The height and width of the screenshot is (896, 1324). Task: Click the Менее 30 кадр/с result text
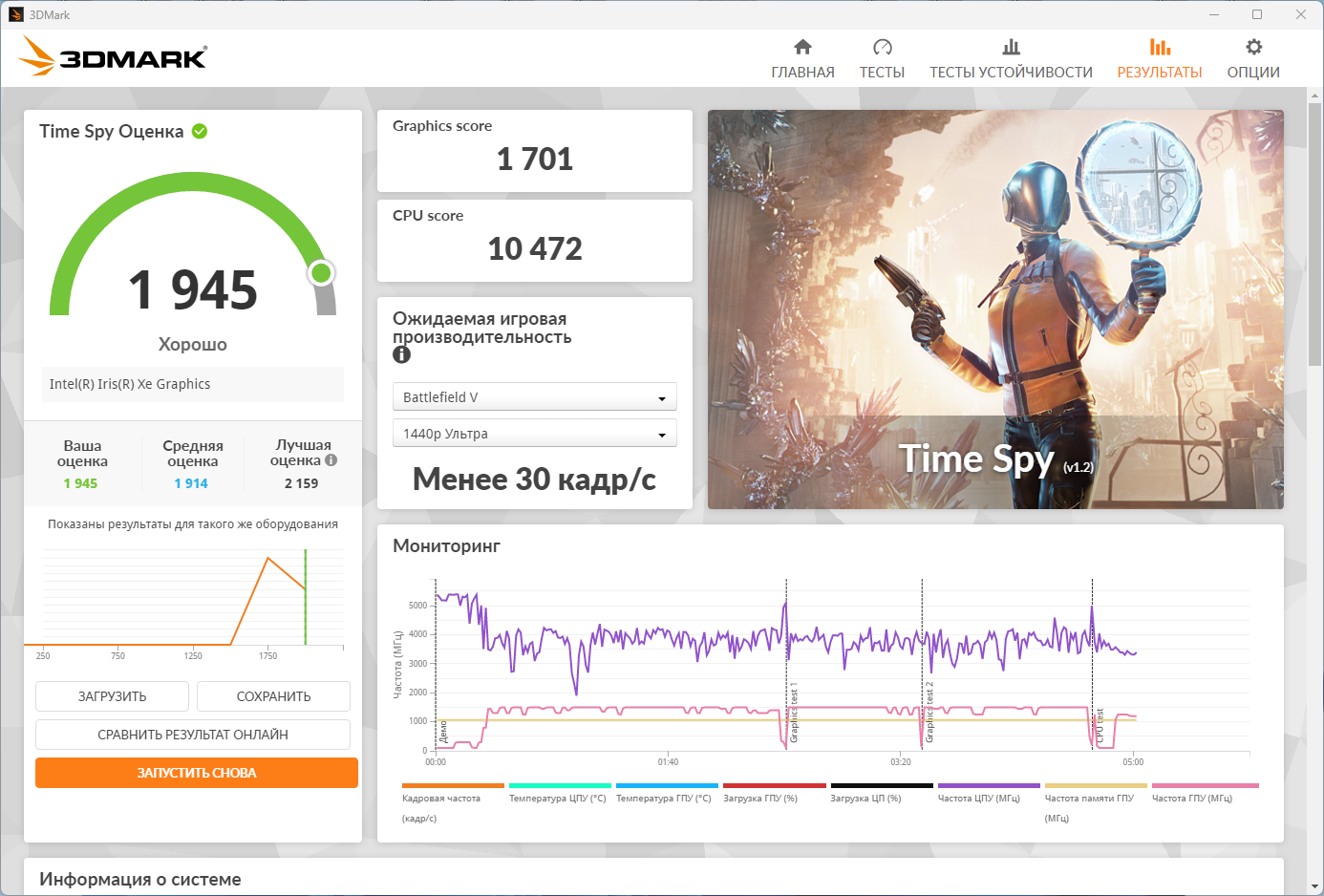534,480
